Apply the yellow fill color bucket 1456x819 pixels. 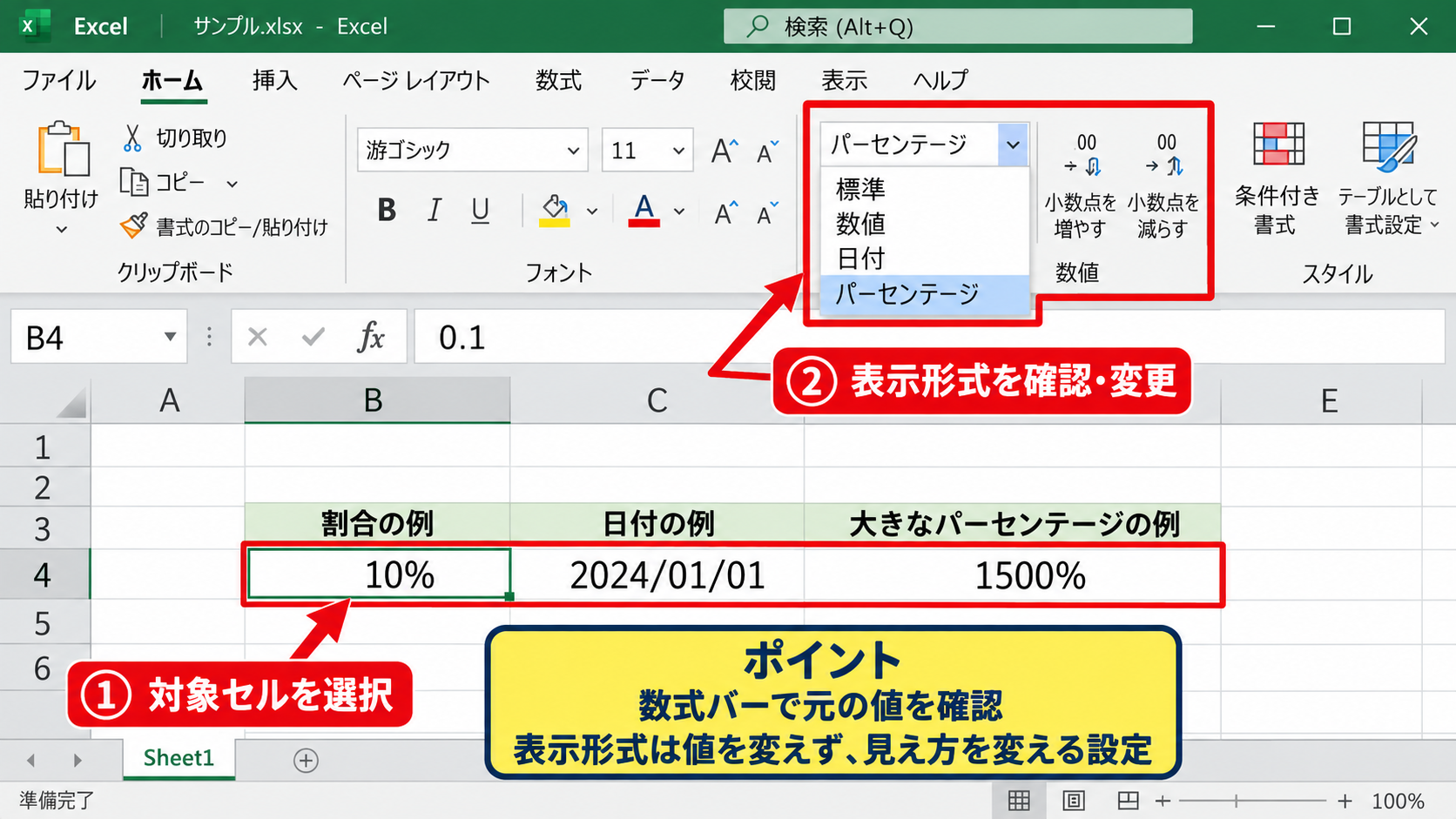(x=555, y=210)
